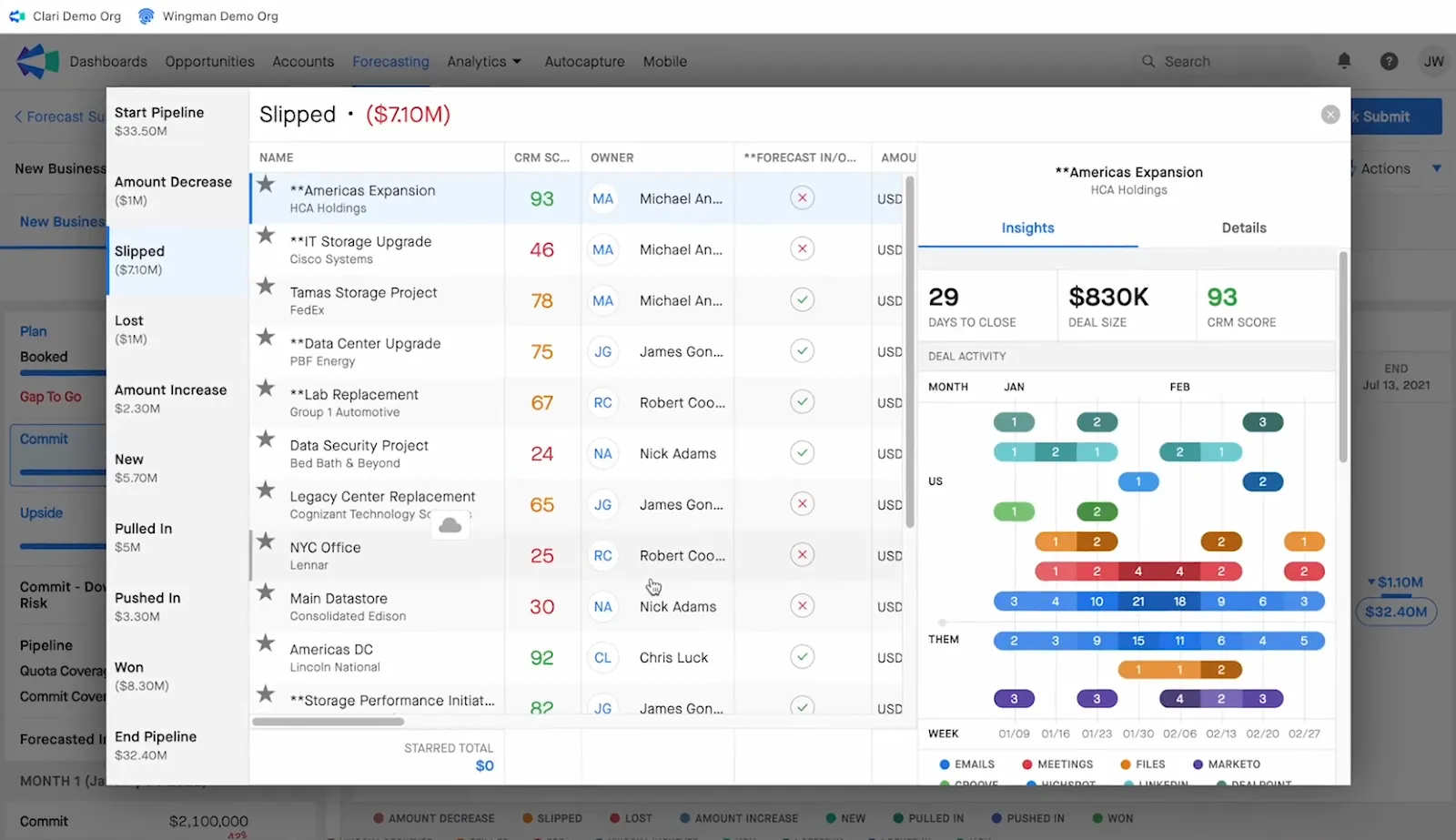Expand the Analytics dropdown menu
1456x840 pixels.
[x=484, y=61]
